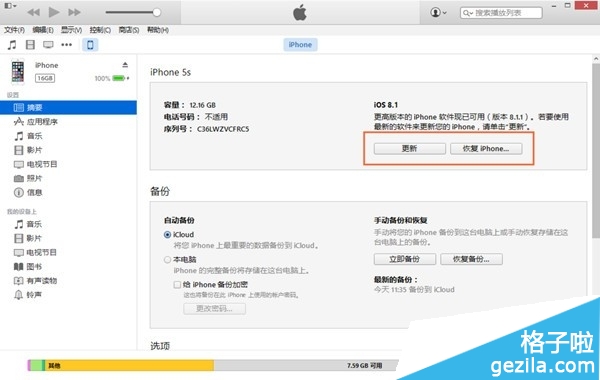Open the 控制(C) menu

point(100,30)
